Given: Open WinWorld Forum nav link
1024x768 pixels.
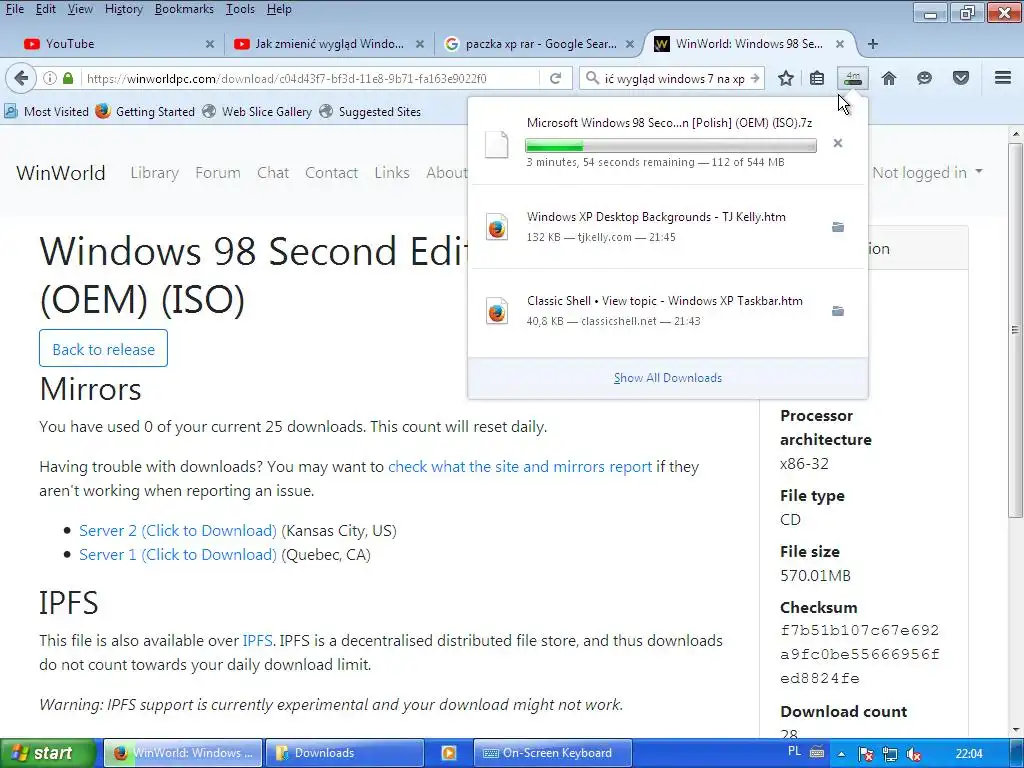Looking at the screenshot, I should pyautogui.click(x=218, y=172).
